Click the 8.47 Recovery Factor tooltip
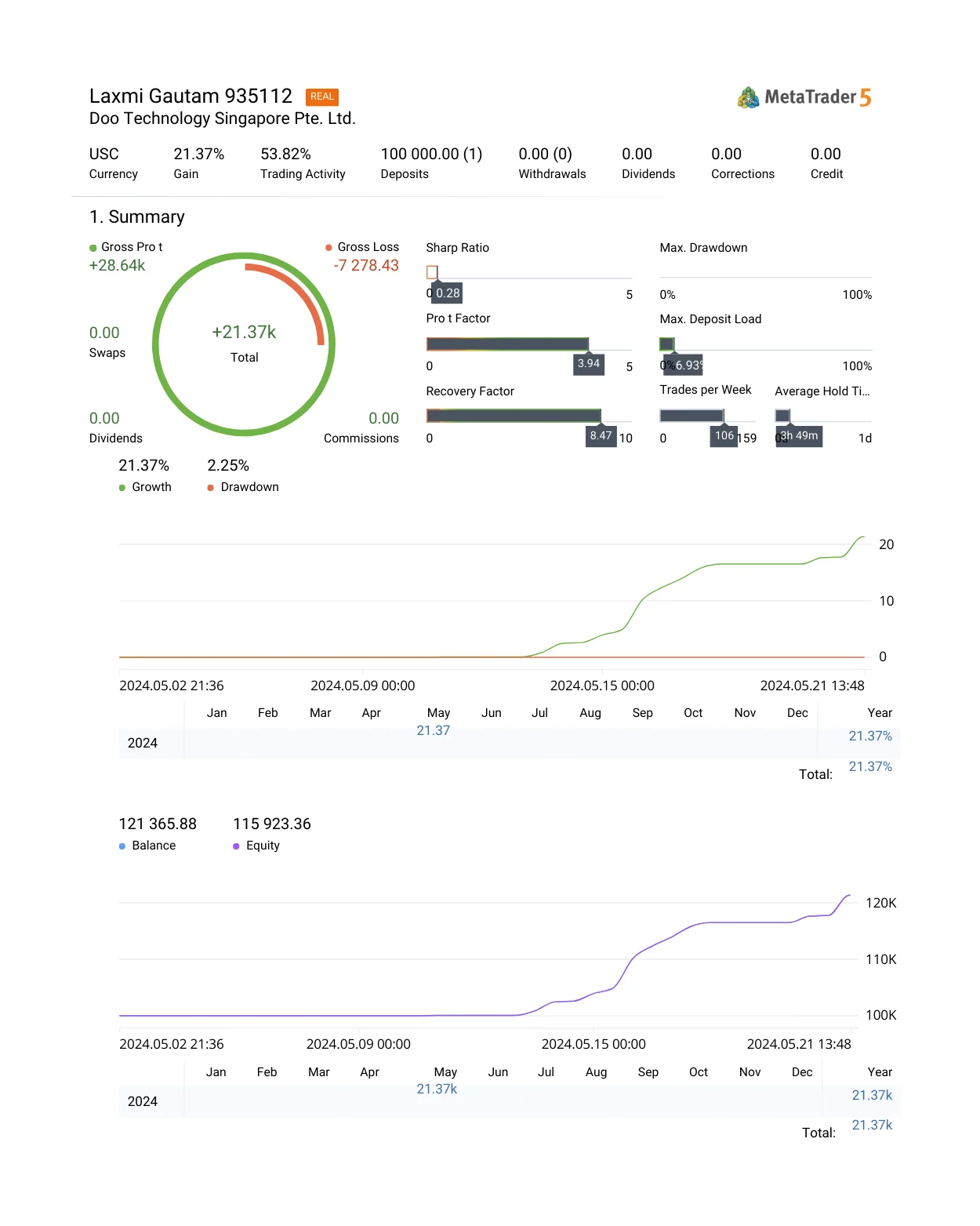Image resolution: width=980 pixels, height=1226 pixels. [601, 436]
